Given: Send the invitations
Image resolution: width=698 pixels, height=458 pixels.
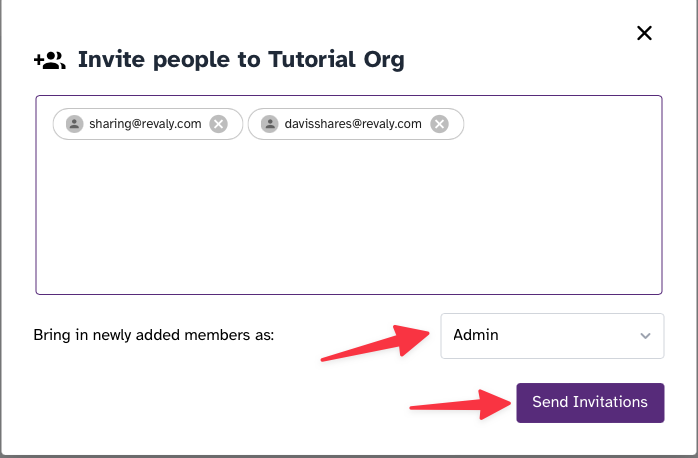Looking at the screenshot, I should pyautogui.click(x=590, y=403).
